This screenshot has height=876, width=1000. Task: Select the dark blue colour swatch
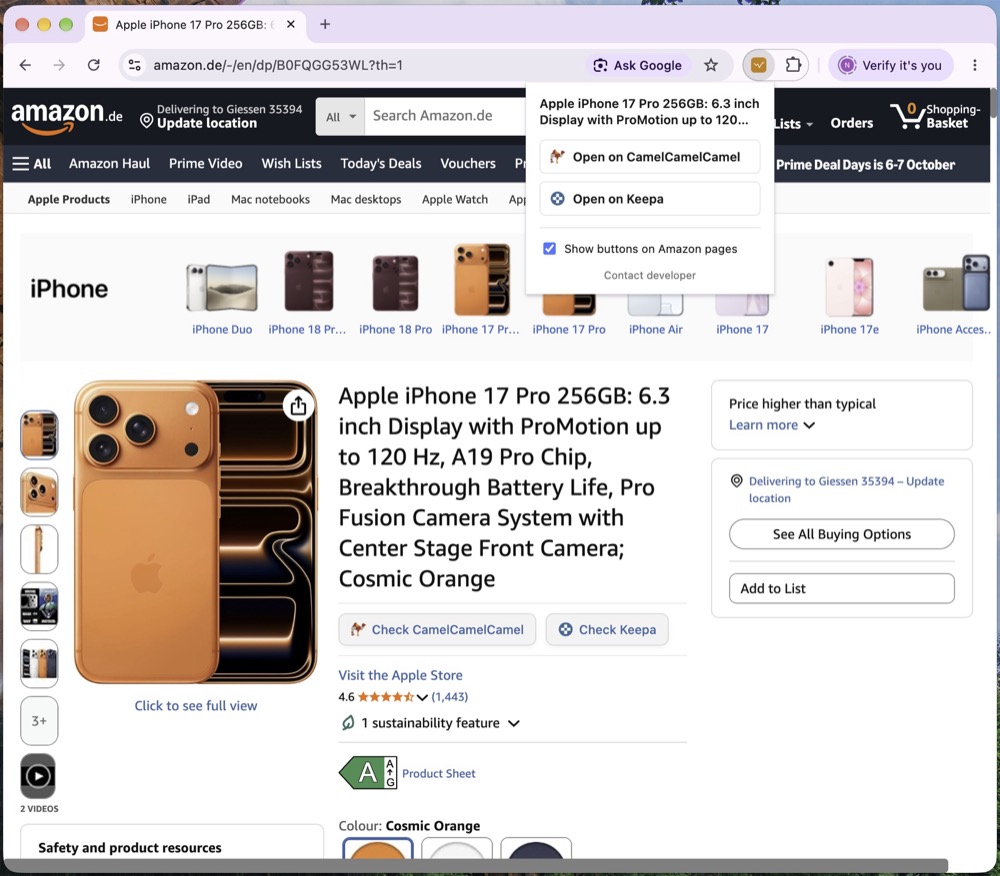point(536,848)
